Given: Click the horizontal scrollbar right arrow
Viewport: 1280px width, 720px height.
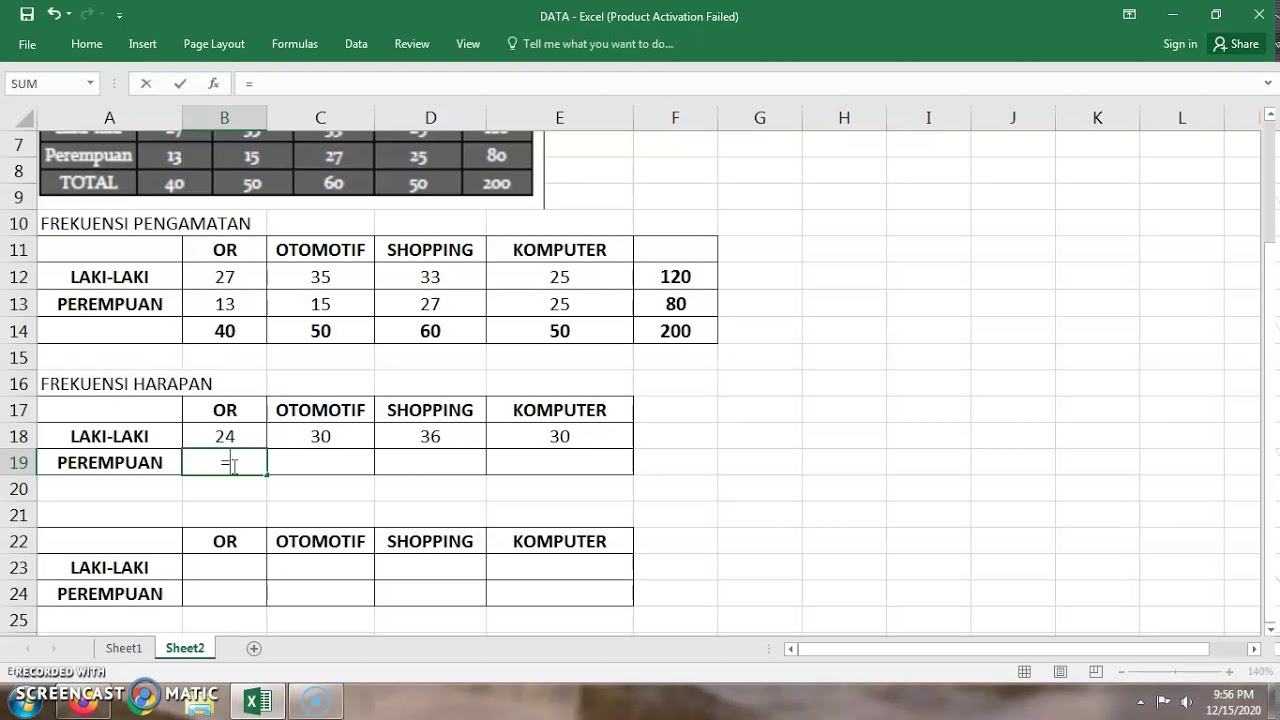Looking at the screenshot, I should pyautogui.click(x=1255, y=649).
